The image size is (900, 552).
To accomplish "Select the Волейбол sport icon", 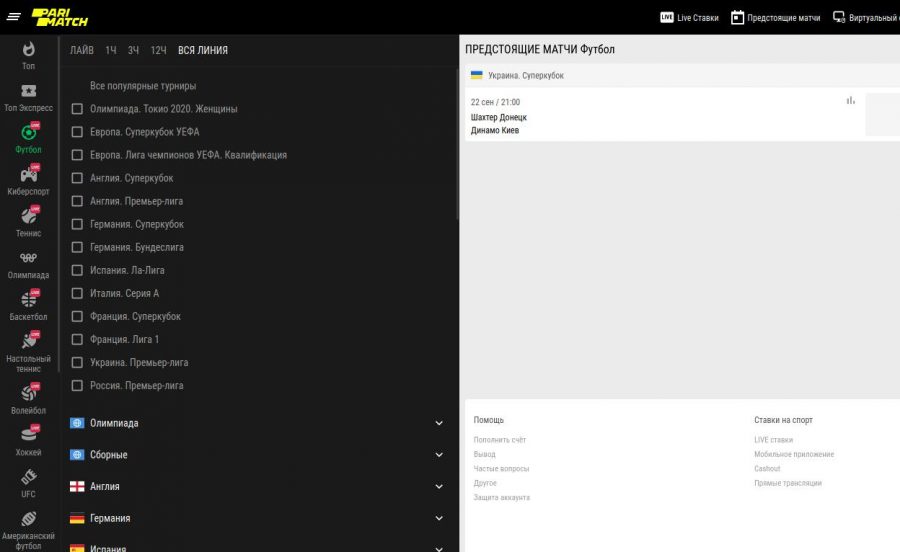I will [x=28, y=394].
